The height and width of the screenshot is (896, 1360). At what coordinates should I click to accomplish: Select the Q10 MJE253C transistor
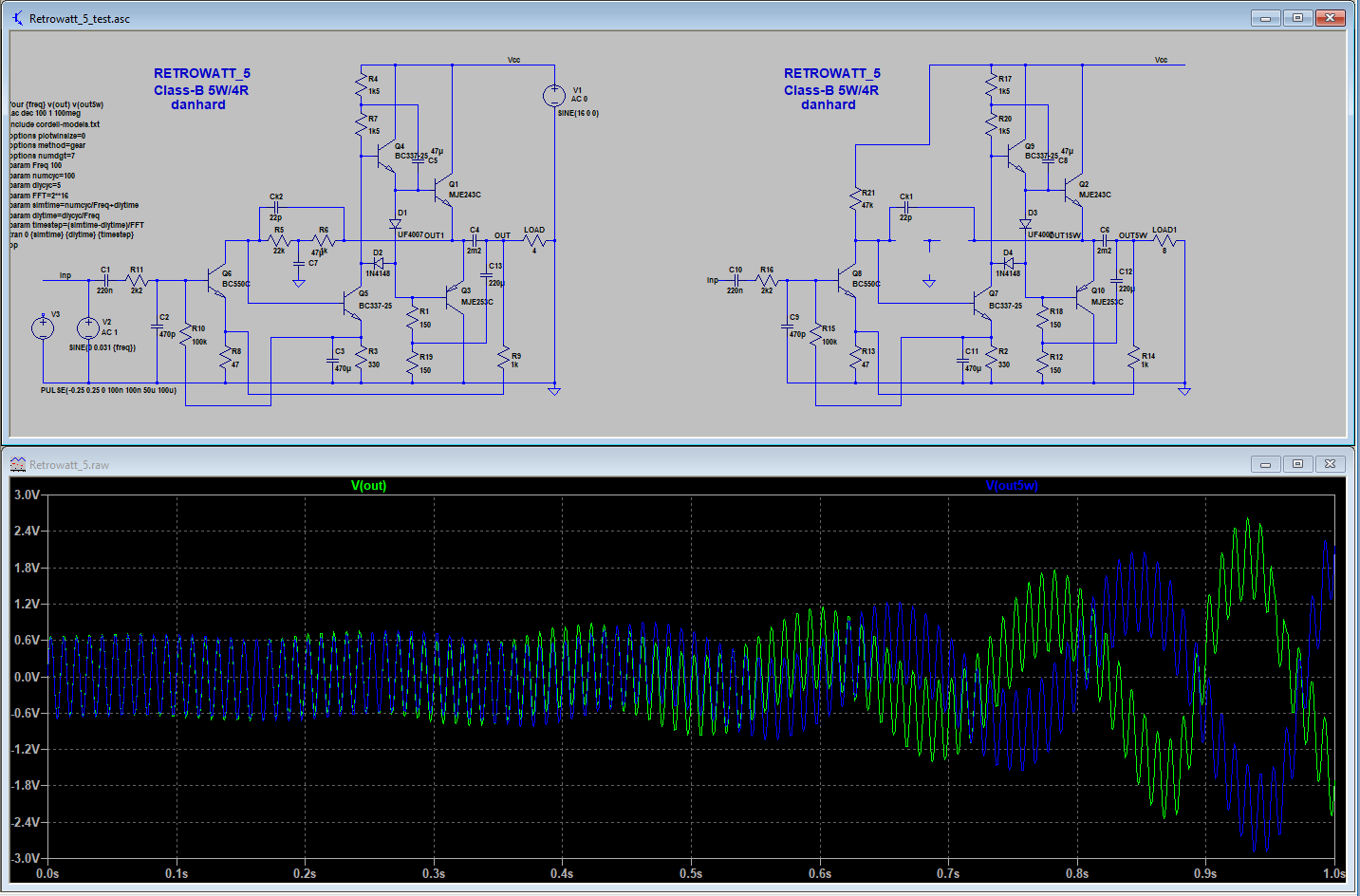[1085, 294]
